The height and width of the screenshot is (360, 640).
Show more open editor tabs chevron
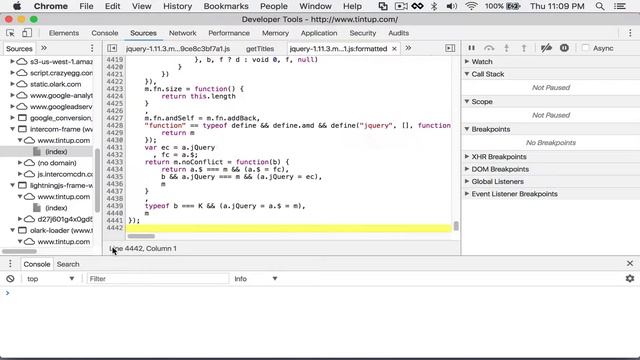[408, 48]
